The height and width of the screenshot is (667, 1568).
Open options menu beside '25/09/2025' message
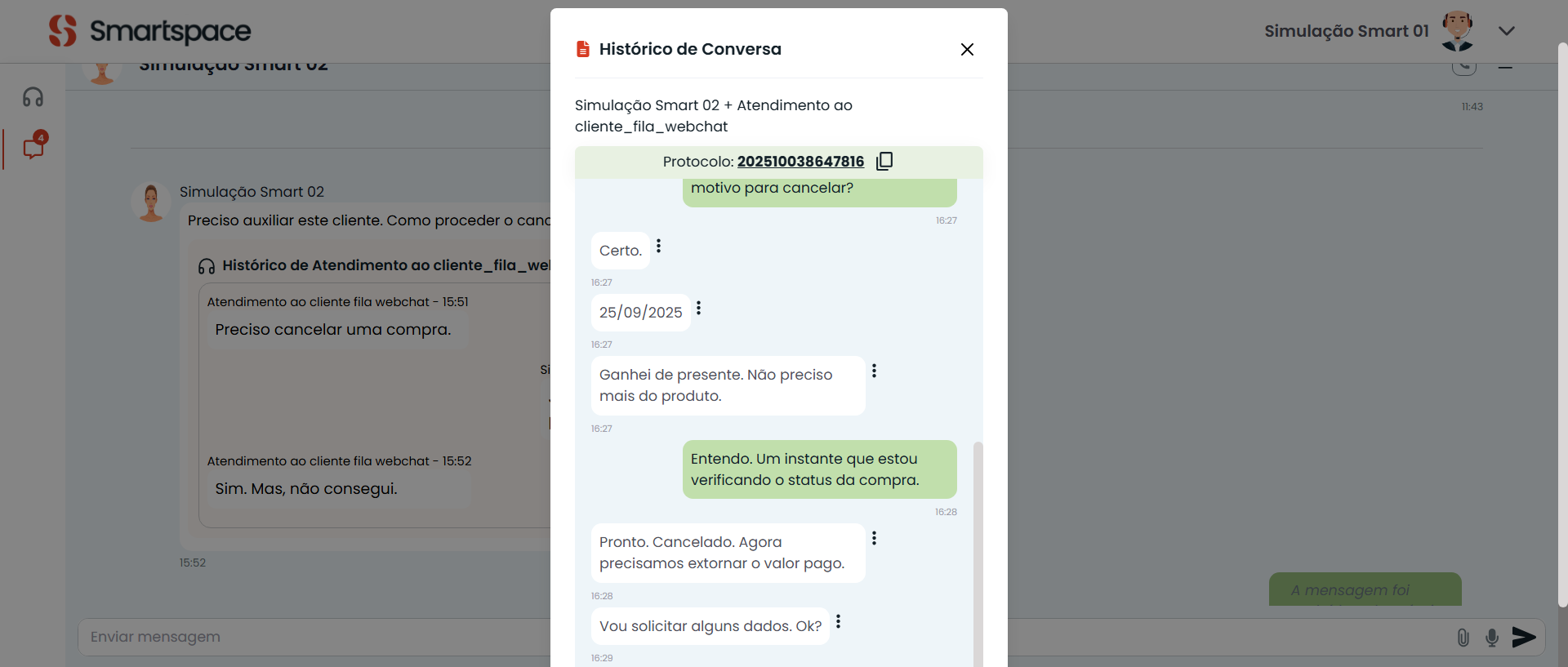tap(698, 308)
